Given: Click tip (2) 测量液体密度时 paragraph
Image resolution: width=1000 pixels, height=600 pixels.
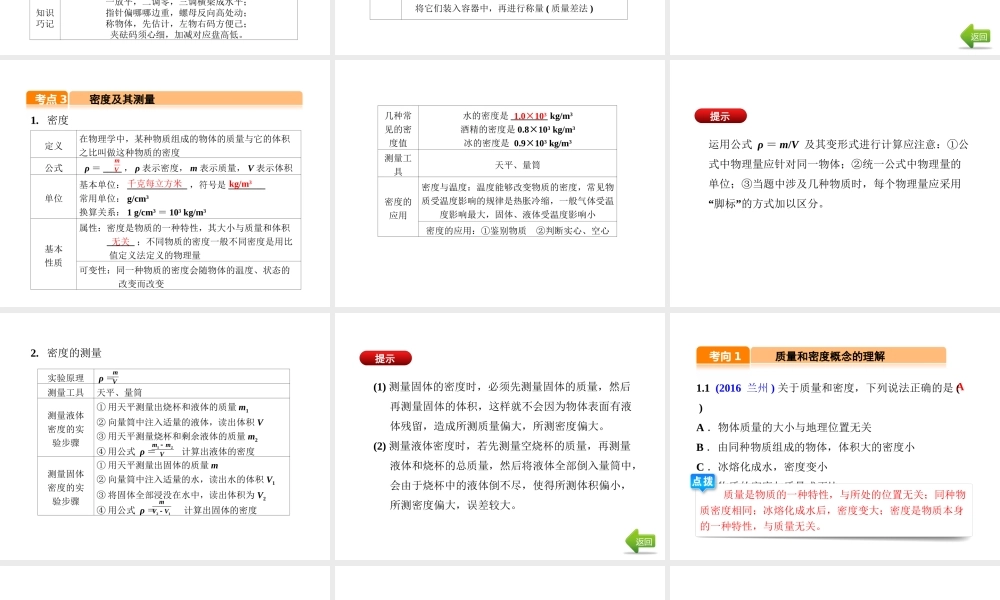Looking at the screenshot, I should [x=504, y=476].
